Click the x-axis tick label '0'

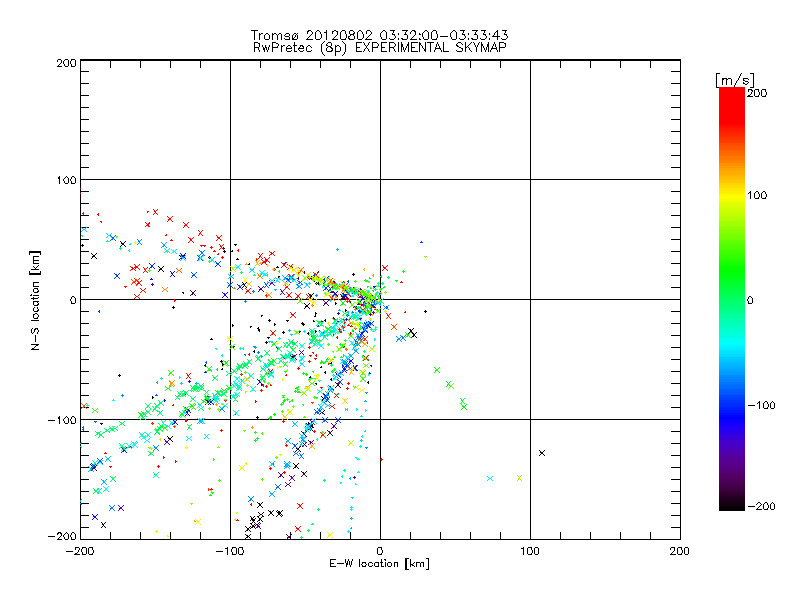pyautogui.click(x=380, y=552)
